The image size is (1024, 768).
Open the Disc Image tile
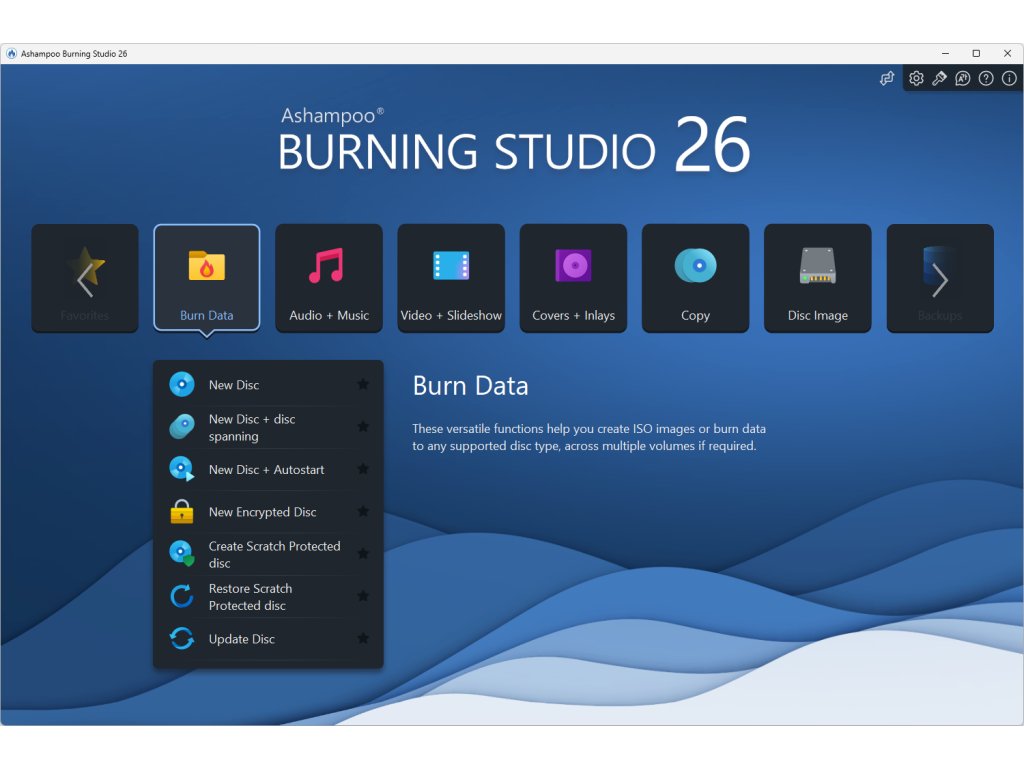click(817, 278)
